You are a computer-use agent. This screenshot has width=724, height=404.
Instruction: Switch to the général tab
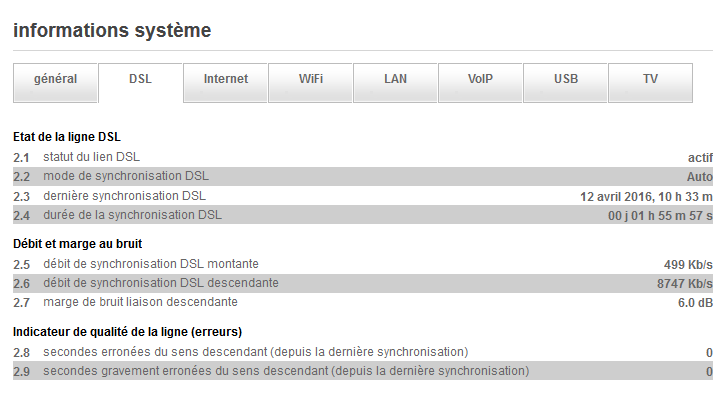(55, 80)
